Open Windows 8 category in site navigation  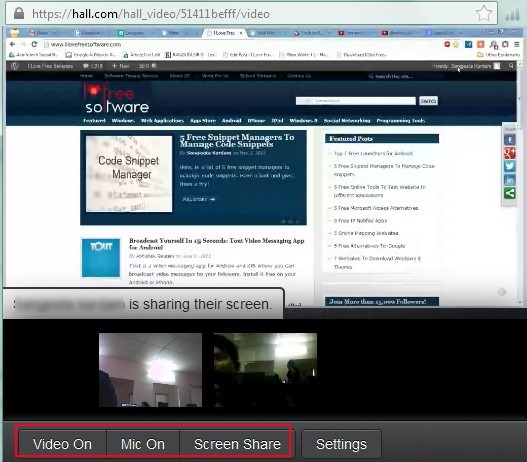tap(303, 121)
